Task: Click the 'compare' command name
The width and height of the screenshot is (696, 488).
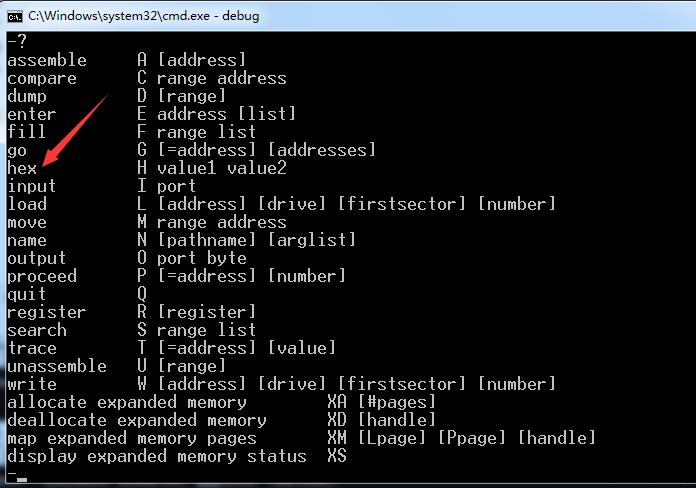Action: click(x=42, y=78)
